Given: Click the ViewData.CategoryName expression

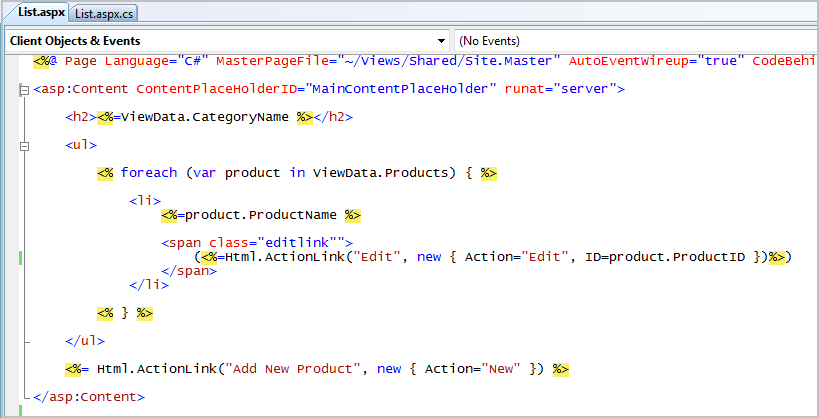Looking at the screenshot, I should click(x=205, y=117).
